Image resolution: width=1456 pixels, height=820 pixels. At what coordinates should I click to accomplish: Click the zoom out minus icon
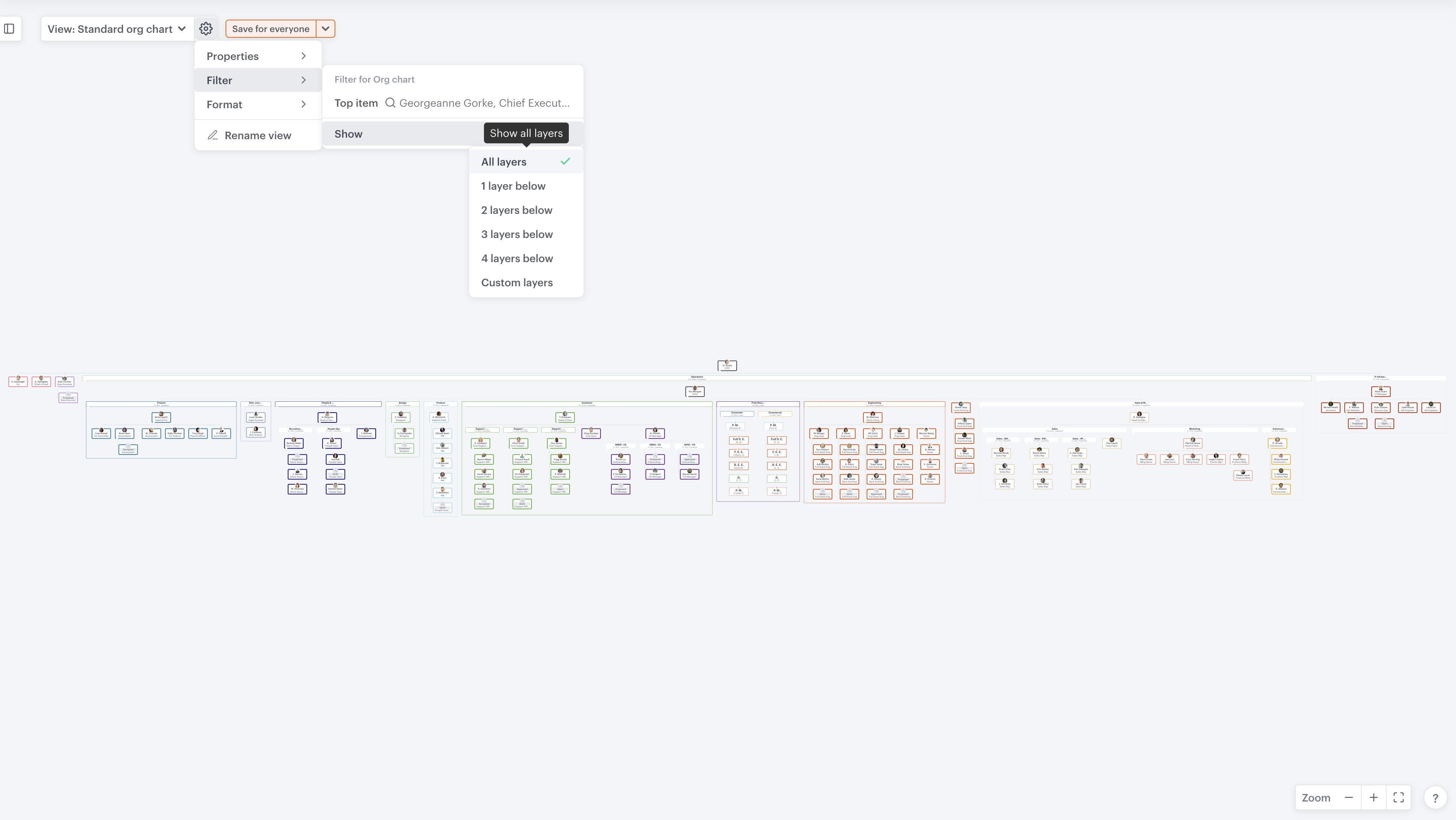(1348, 797)
